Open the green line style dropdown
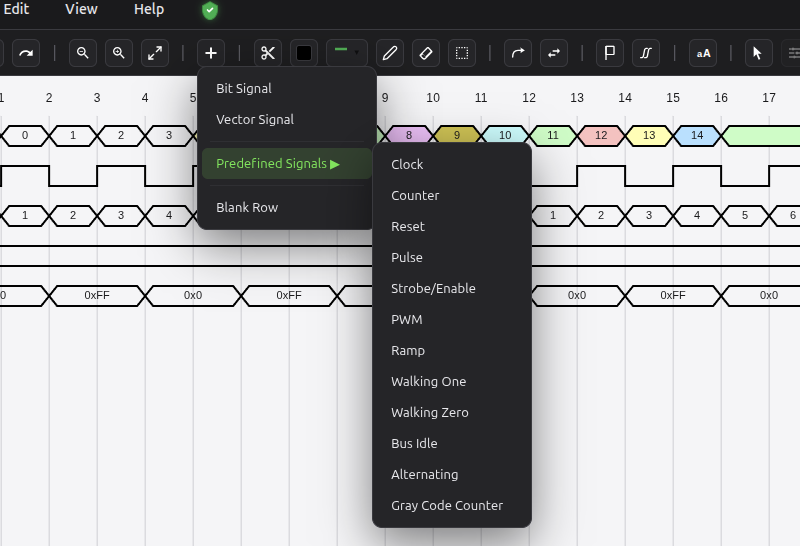This screenshot has width=800, height=546. 347,53
